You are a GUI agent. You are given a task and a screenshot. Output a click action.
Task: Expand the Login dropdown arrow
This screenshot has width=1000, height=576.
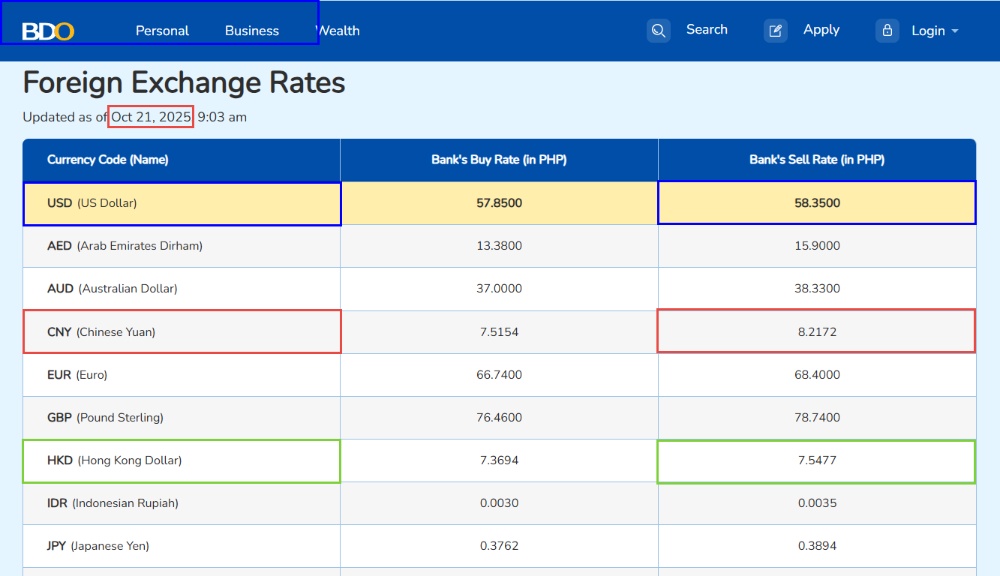(x=955, y=31)
